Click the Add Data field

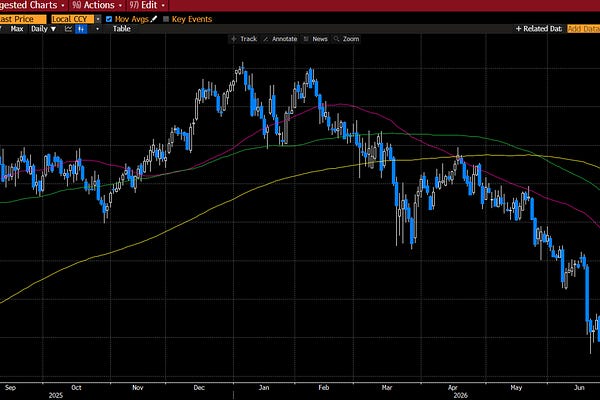pos(583,29)
